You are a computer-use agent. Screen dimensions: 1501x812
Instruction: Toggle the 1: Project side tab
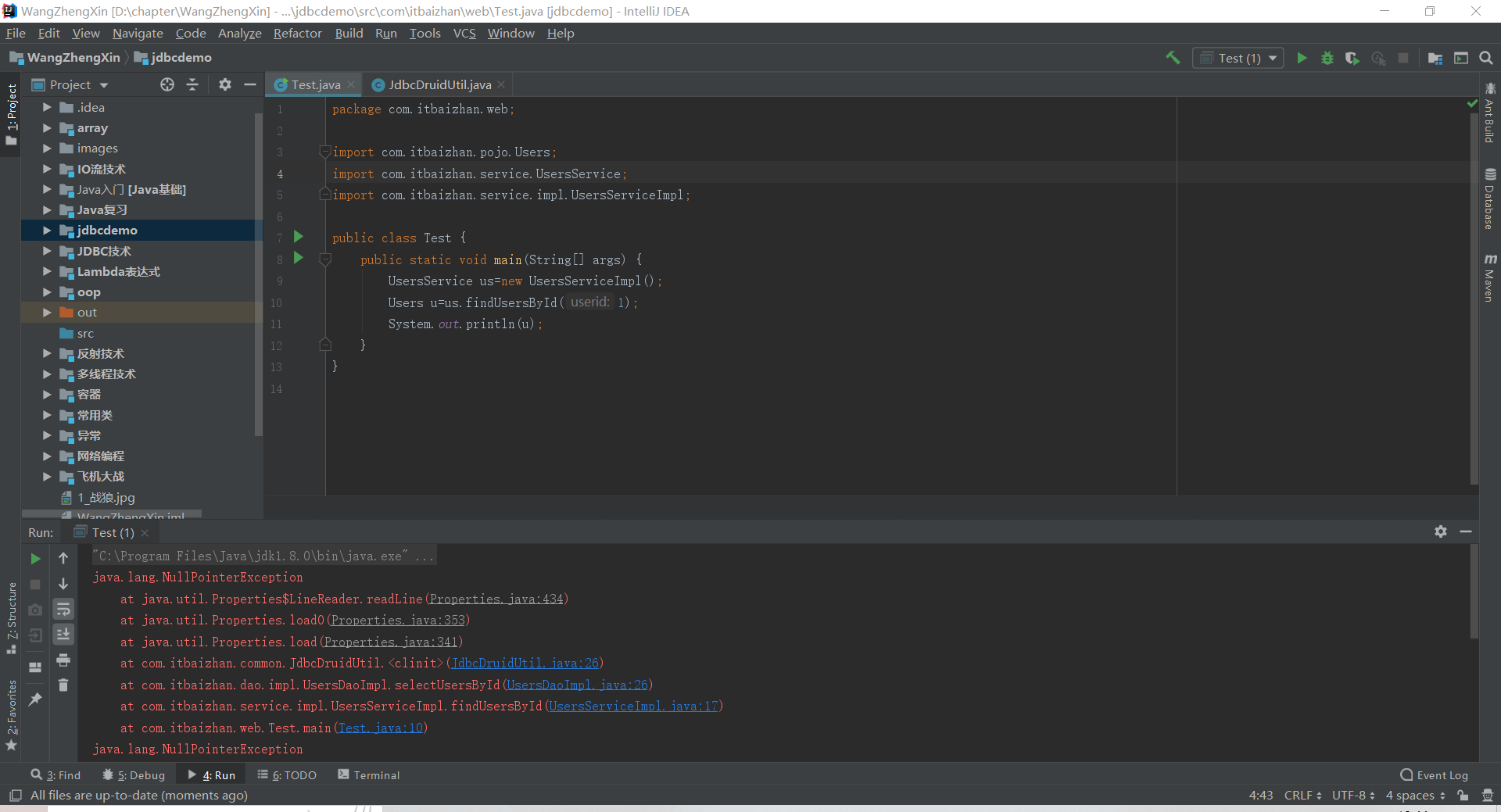point(11,114)
